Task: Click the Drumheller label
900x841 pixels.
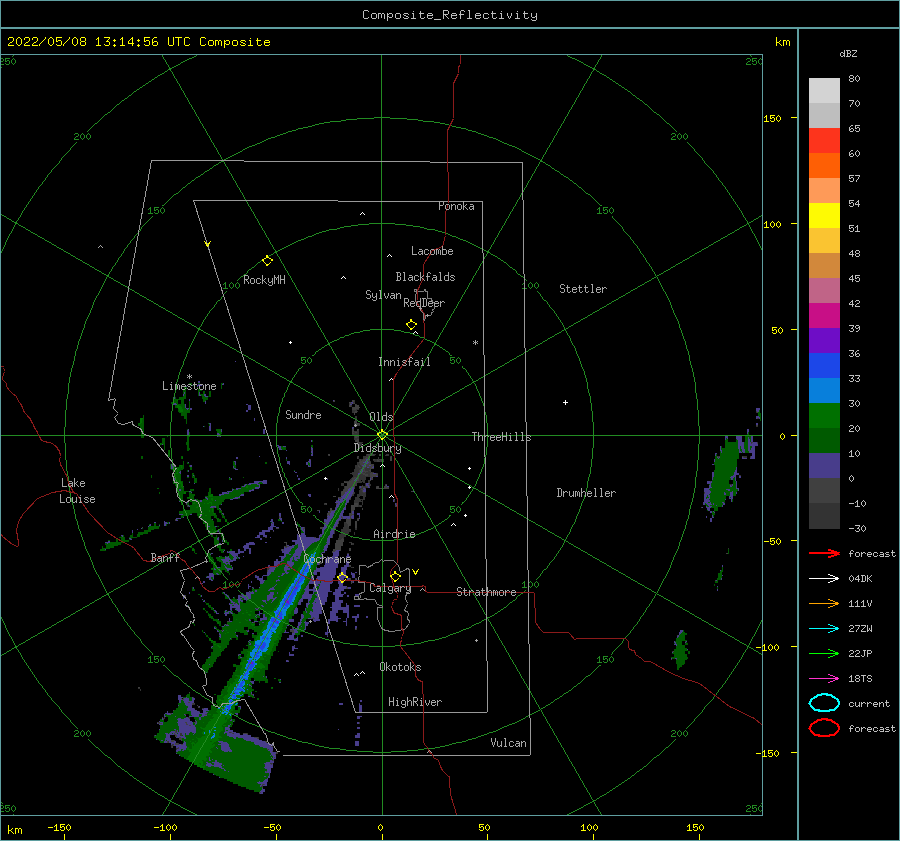Action: tap(586, 493)
